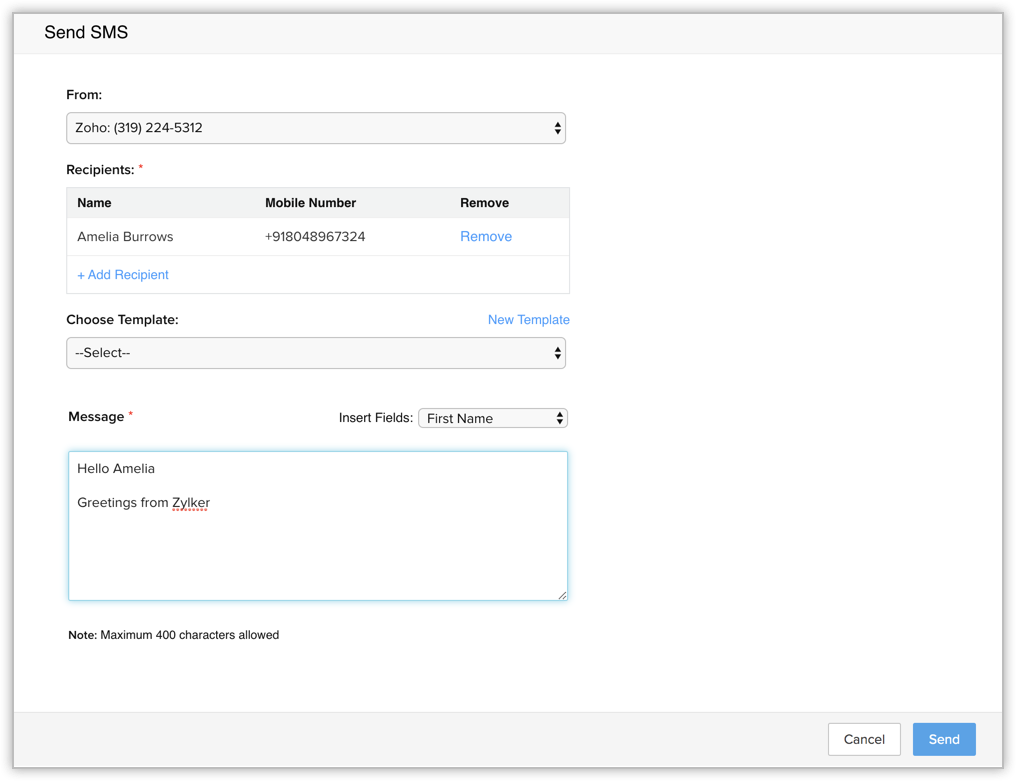Click the mobile number +918048967324

click(x=315, y=237)
